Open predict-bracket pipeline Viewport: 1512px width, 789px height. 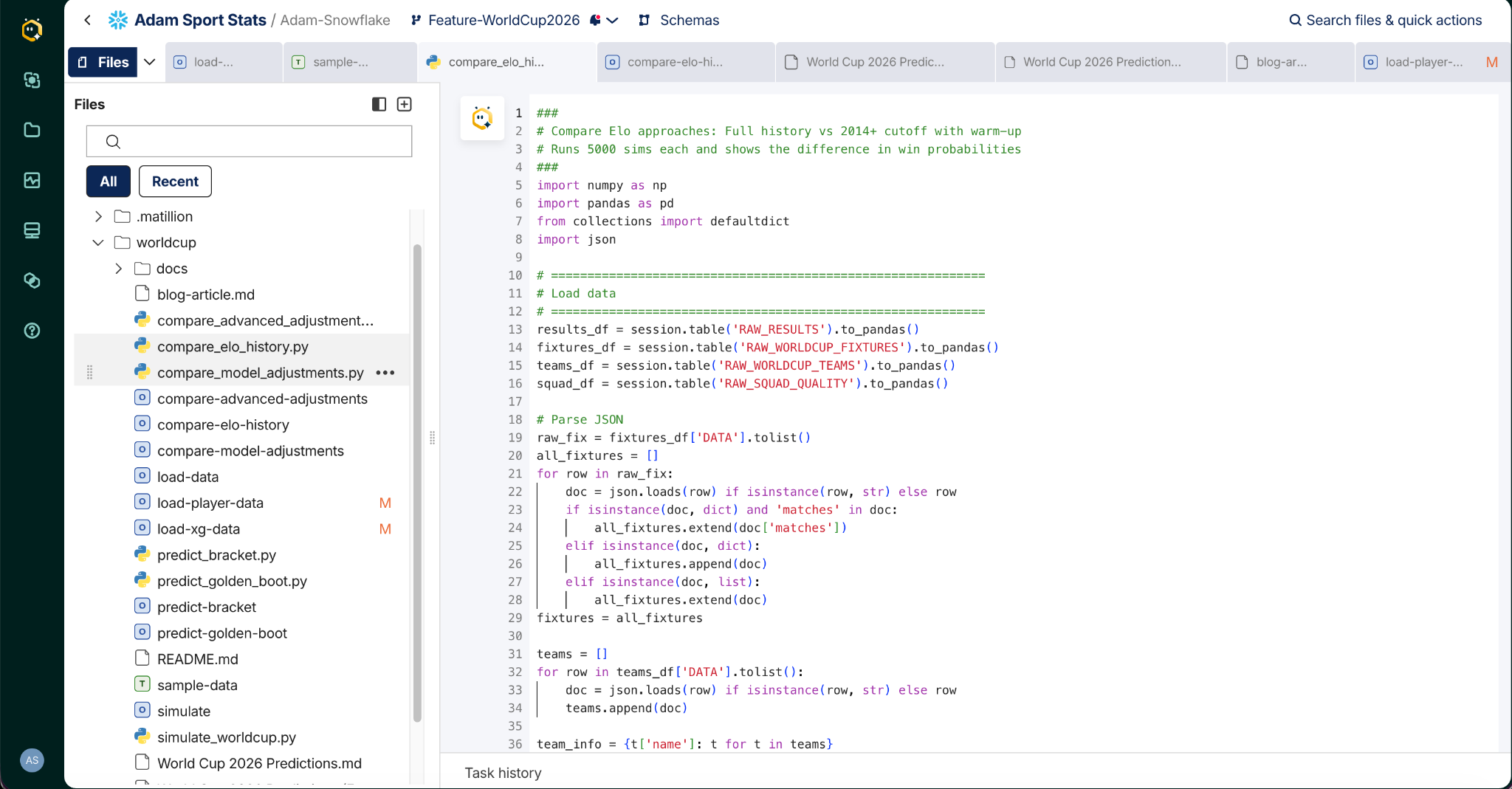click(x=206, y=607)
